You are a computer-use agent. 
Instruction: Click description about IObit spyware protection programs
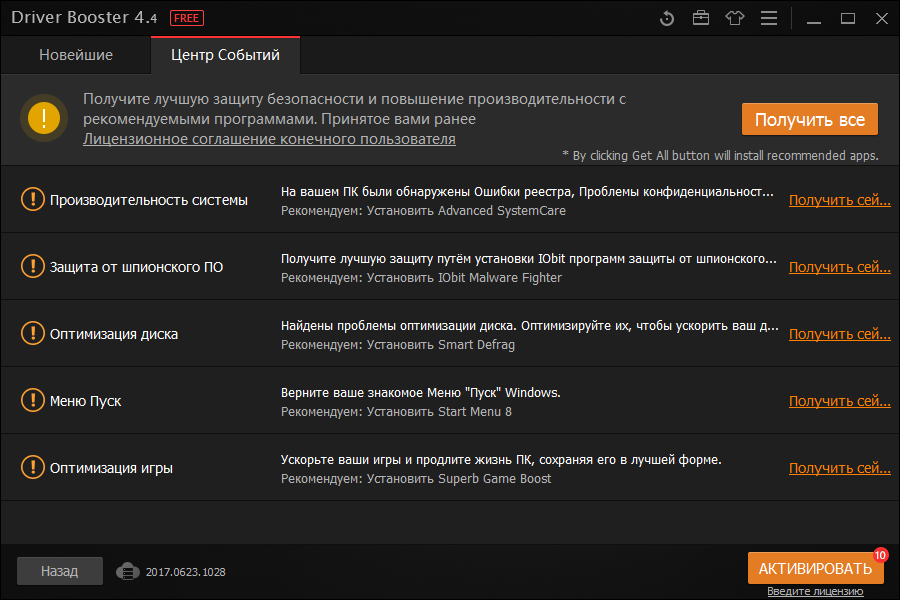tap(529, 259)
